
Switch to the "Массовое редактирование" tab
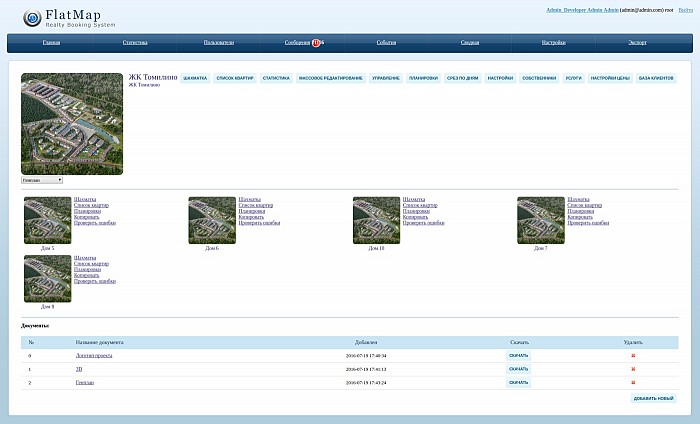pos(331,77)
